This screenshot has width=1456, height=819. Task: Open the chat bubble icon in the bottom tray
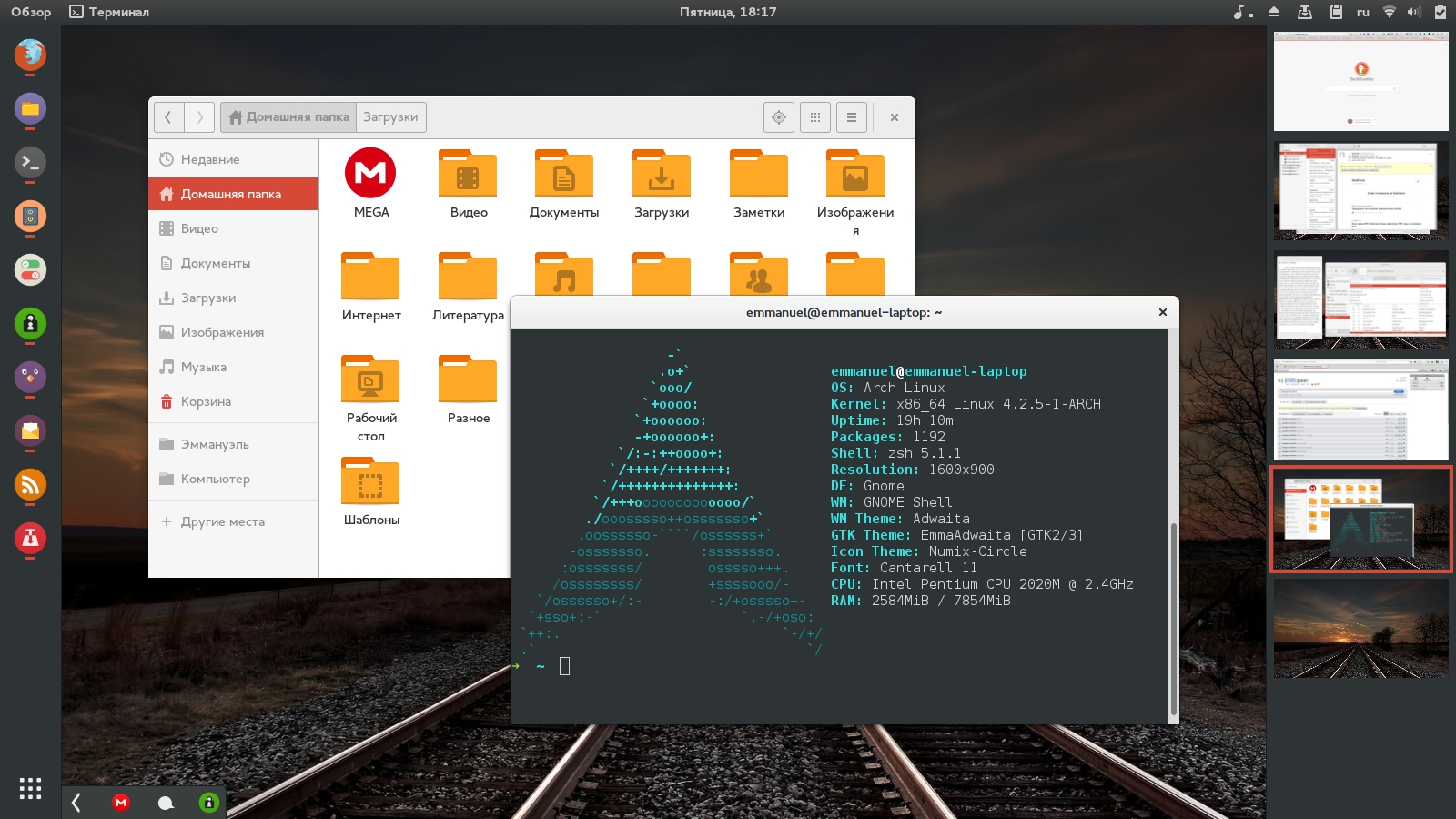click(166, 803)
